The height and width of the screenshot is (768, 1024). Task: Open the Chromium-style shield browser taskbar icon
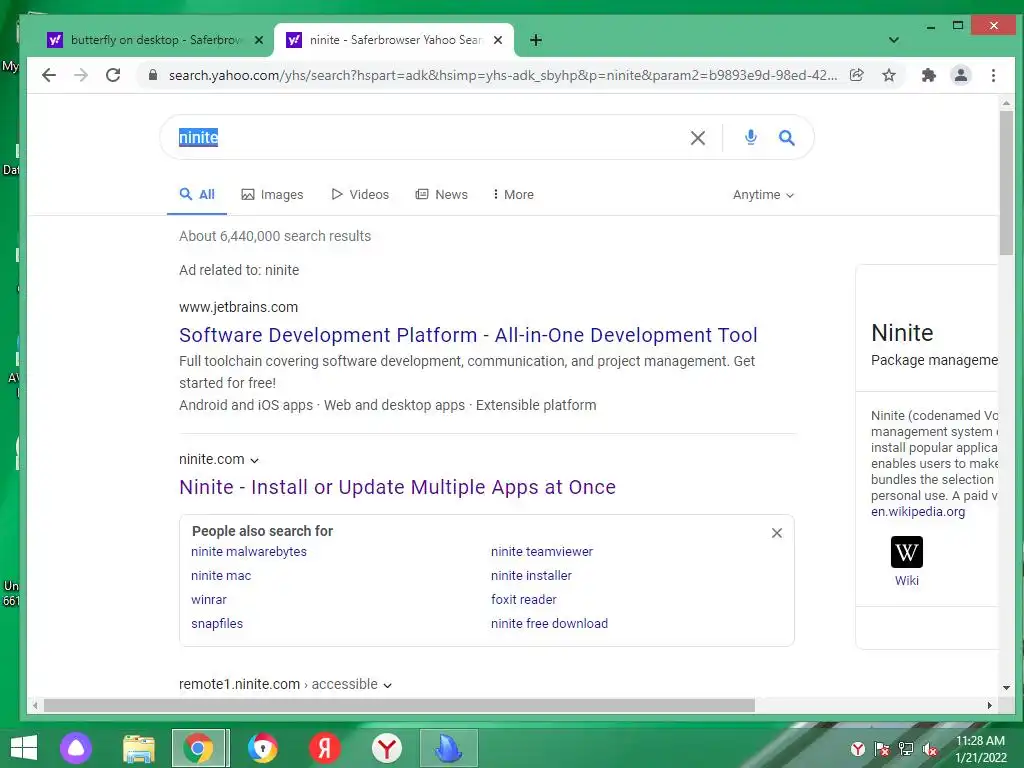[263, 748]
